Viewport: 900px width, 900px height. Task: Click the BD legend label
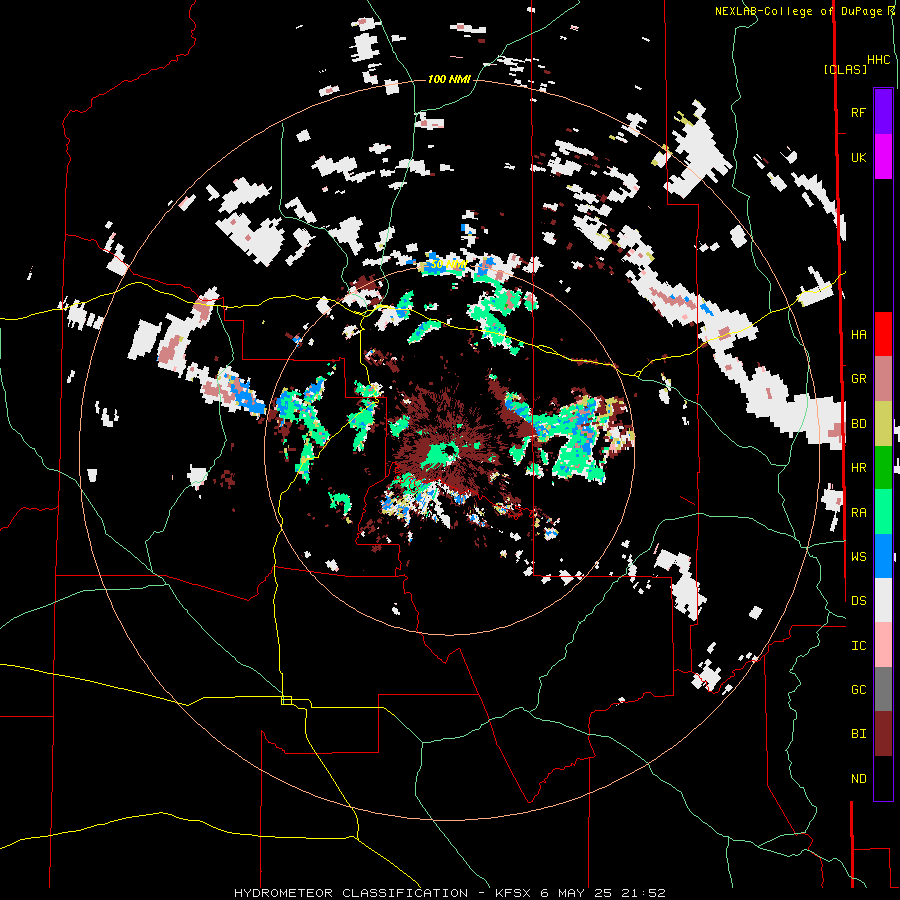point(858,424)
